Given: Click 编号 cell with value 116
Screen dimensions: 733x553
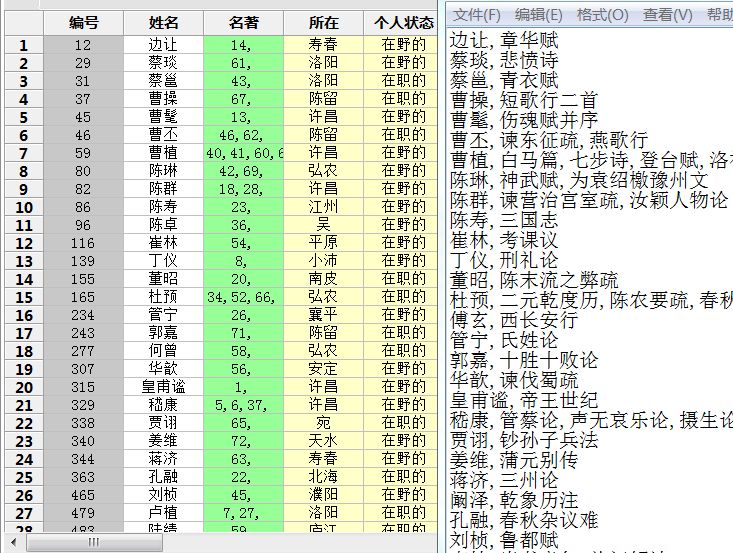Looking at the screenshot, I should pos(84,243).
